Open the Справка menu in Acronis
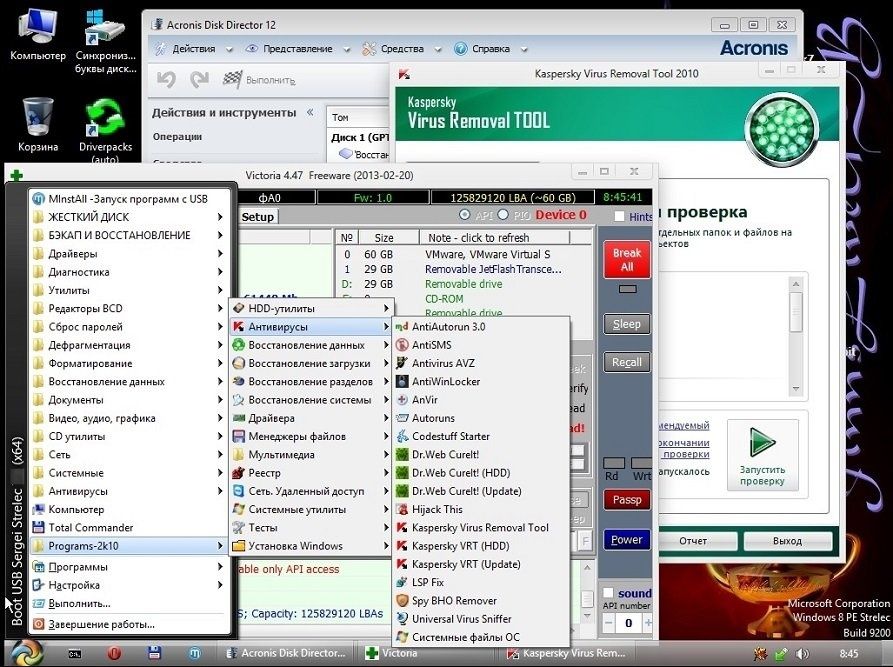Viewport: 893px width, 667px height. (490, 49)
